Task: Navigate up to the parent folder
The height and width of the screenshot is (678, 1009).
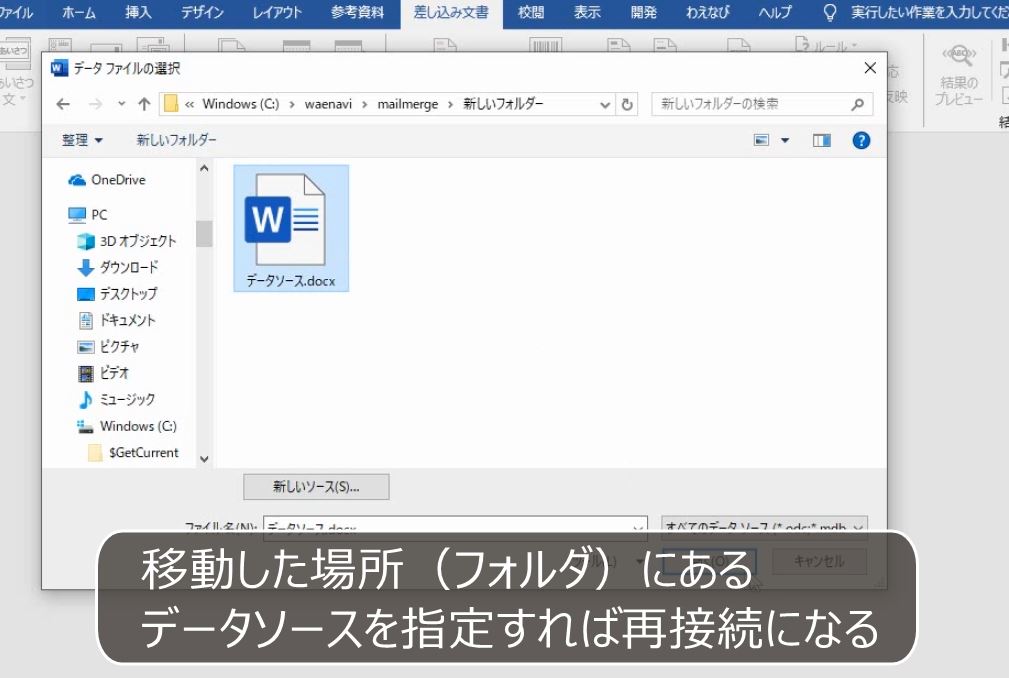Action: (144, 103)
